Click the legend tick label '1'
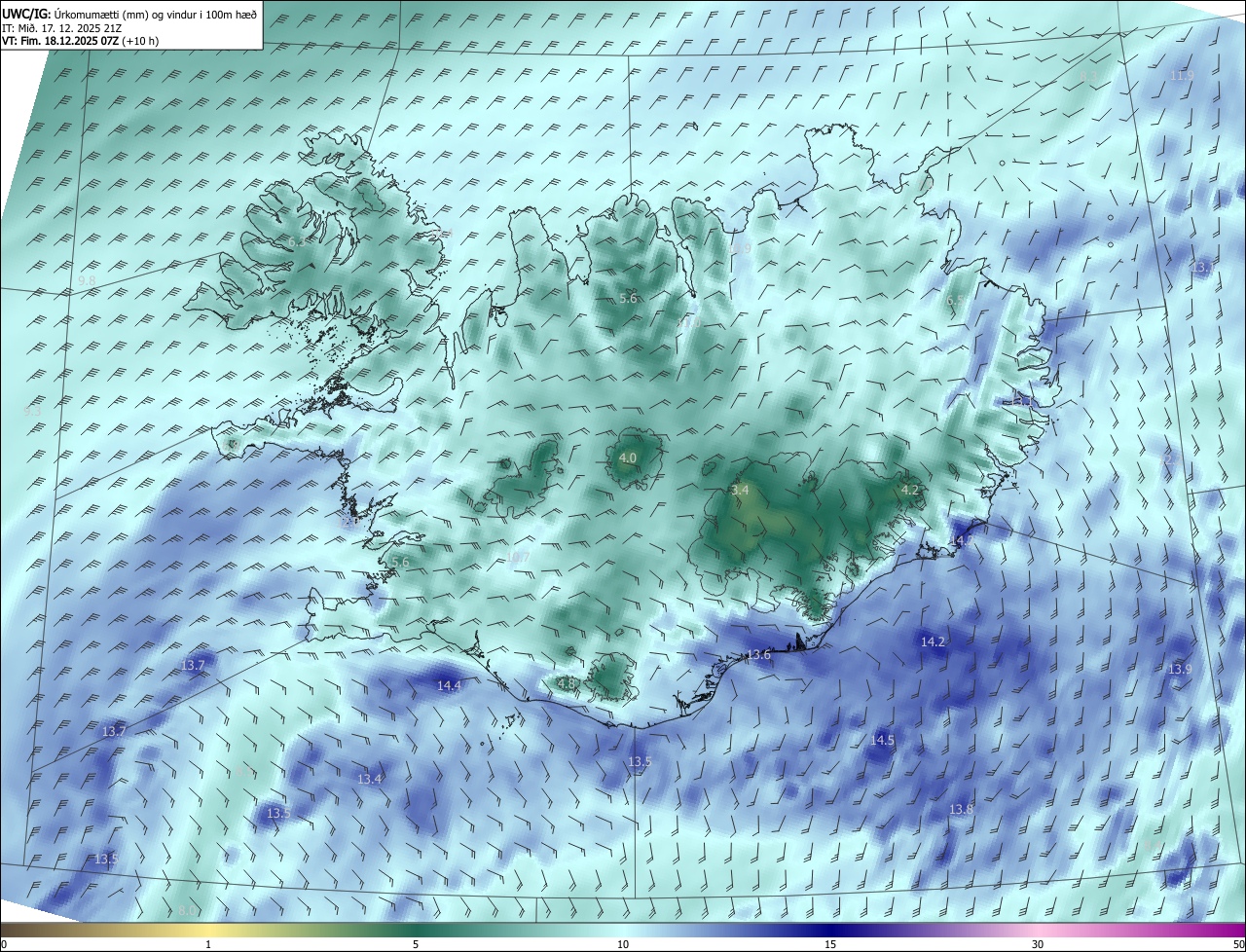 click(208, 944)
